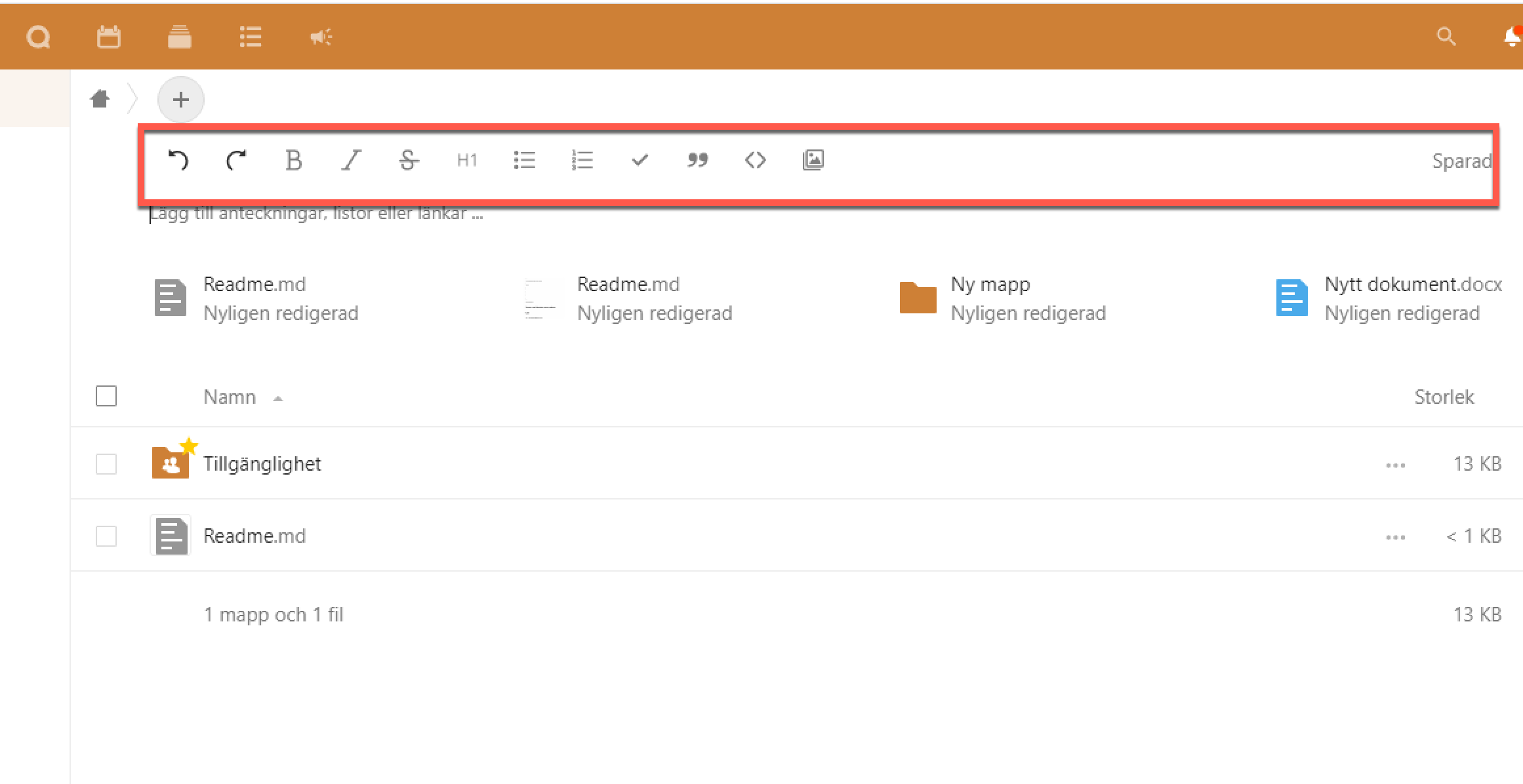Insert an image into the note
Image resolution: width=1523 pixels, height=784 pixels.
click(813, 160)
